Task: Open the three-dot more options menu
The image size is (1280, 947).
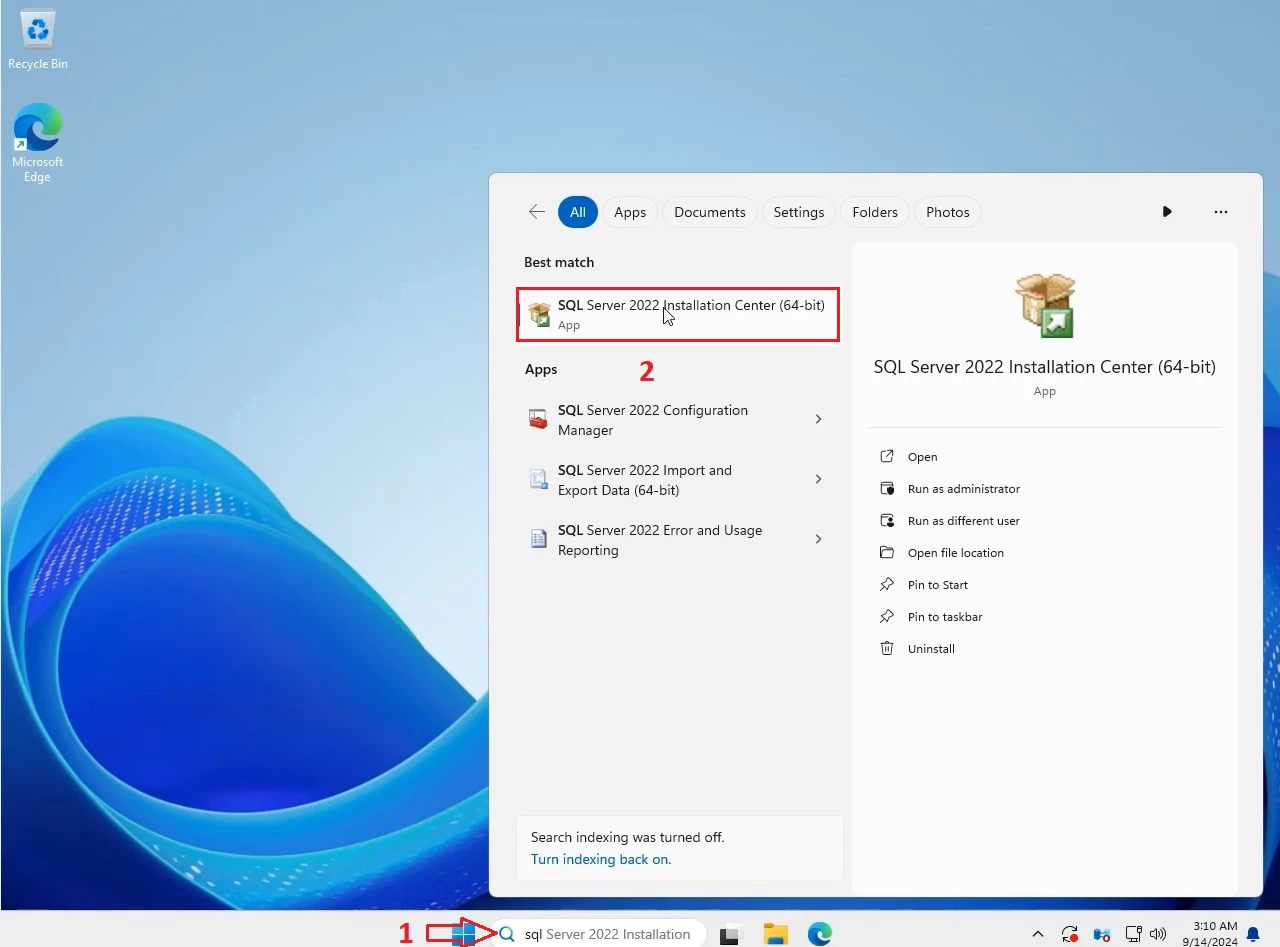Action: [x=1220, y=212]
